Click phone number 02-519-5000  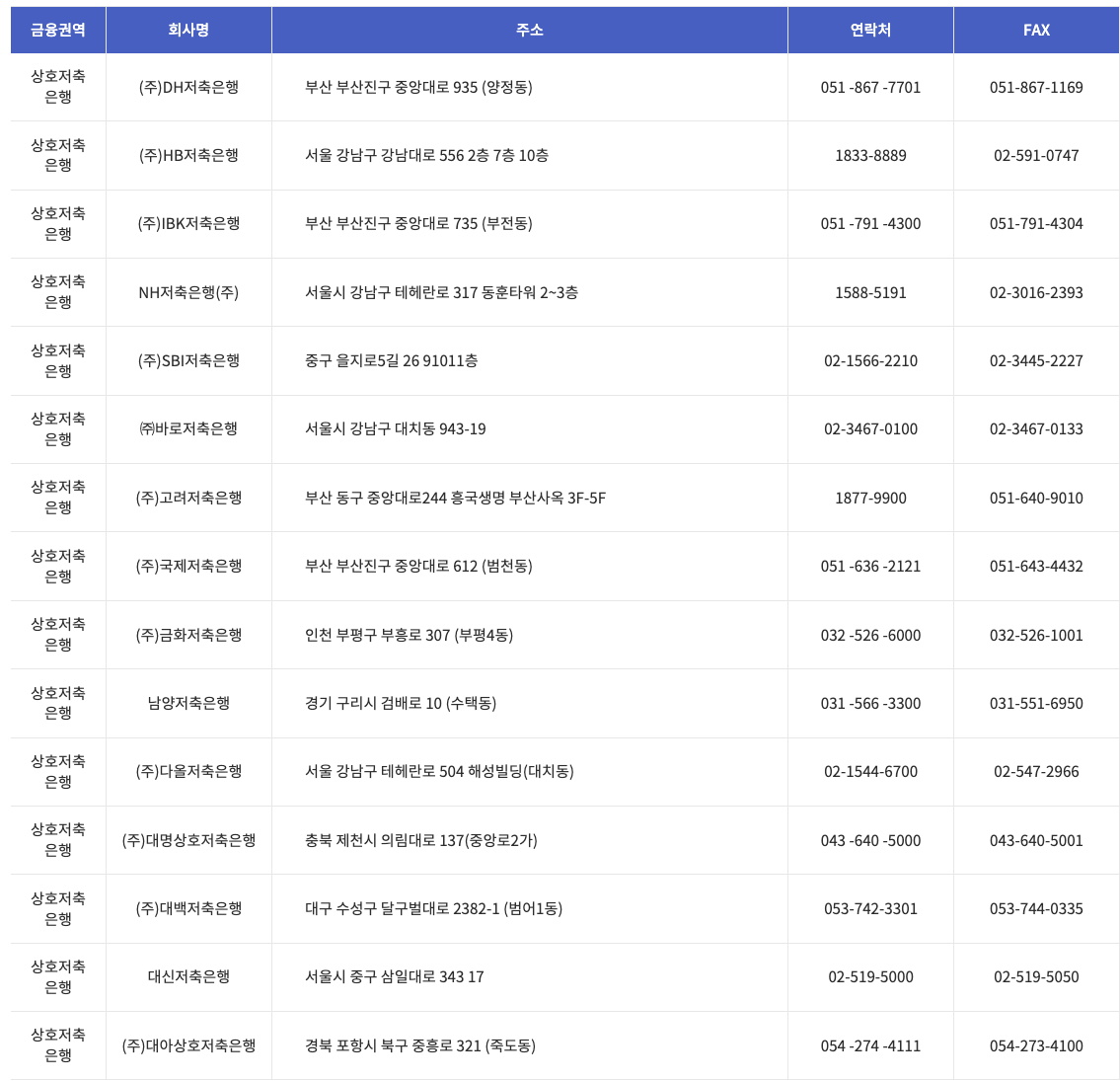870,976
